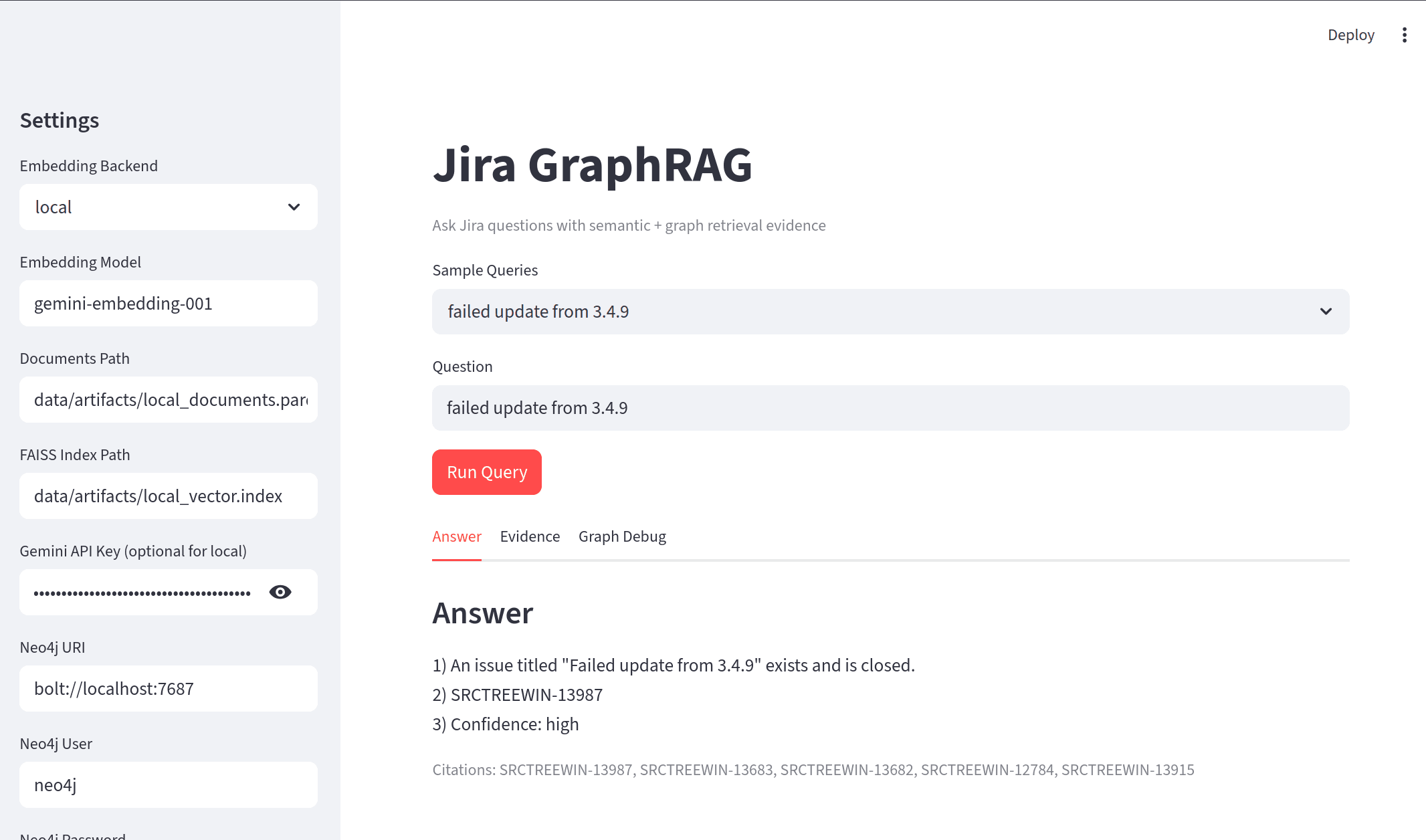Screen dimensions: 1426x840
Task: Open the 'failed update from 3.4.9' sample query selector
Action: pos(890,312)
